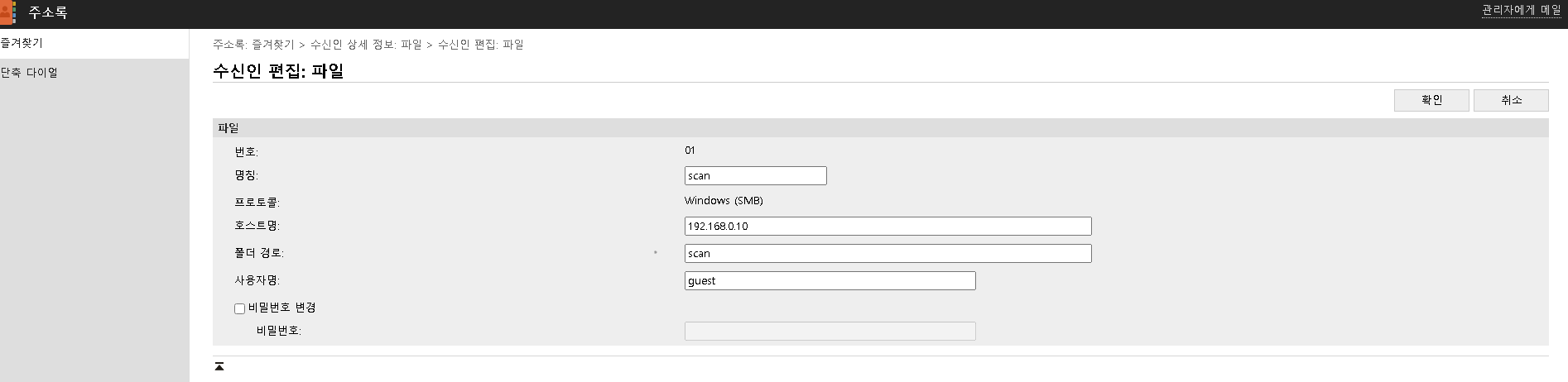Click the 수신인 상세 정보: 파일 breadcrumb
This screenshot has height=382, width=1568.
[366, 45]
